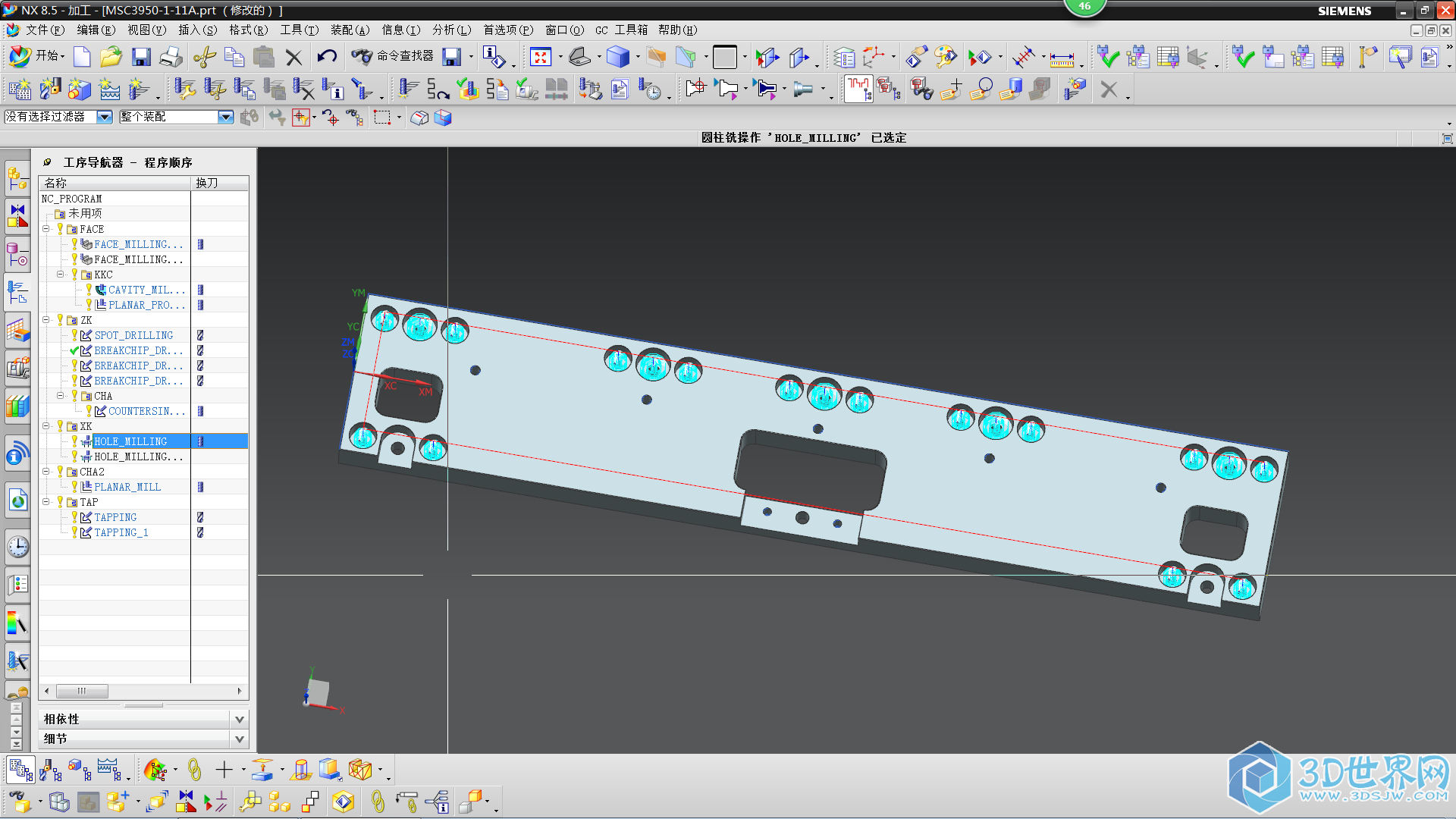Click the 换刀 column header

click(220, 183)
